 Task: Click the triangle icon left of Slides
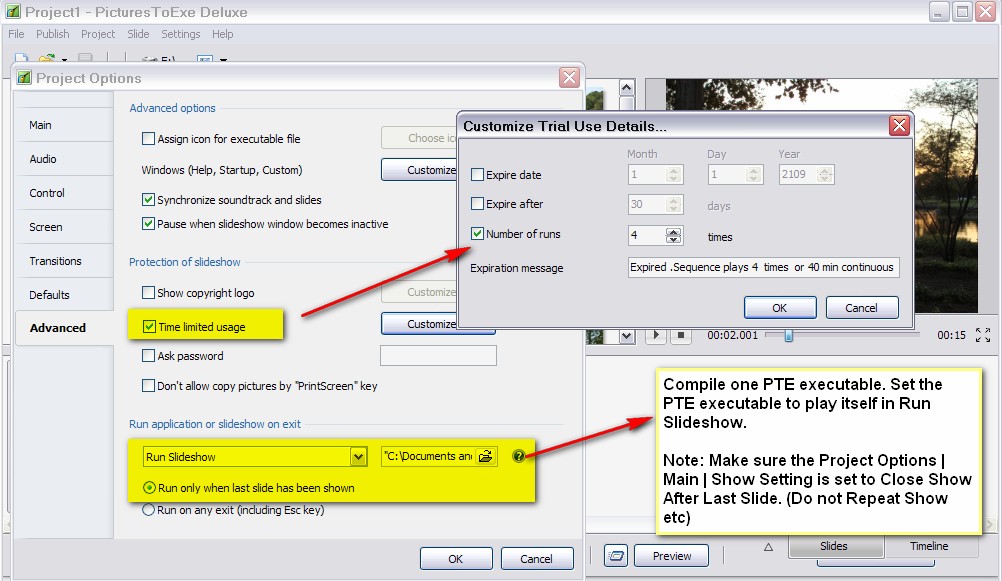coord(768,547)
